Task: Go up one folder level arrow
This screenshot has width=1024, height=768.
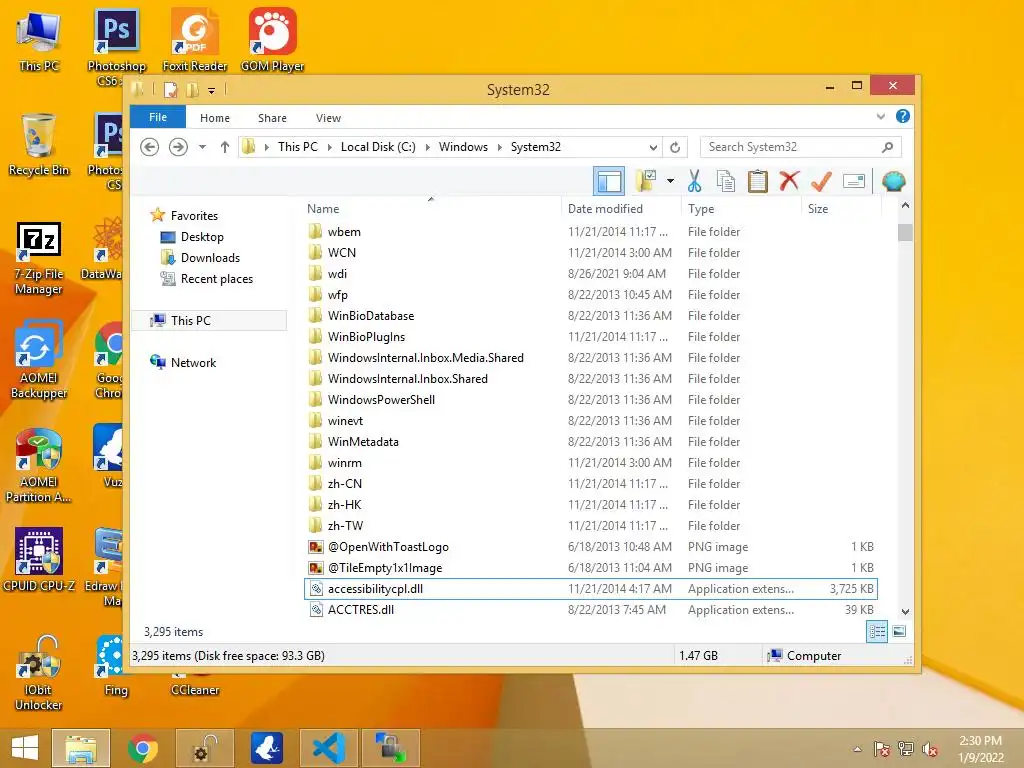Action: 225,147
